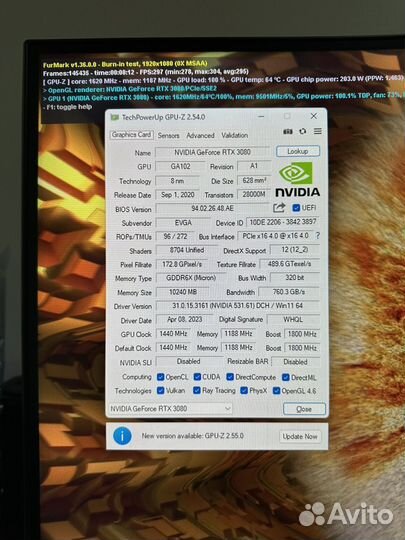Click the Memory Size value 10240 MB
Screen dimensions: 405x540
coord(183,292)
